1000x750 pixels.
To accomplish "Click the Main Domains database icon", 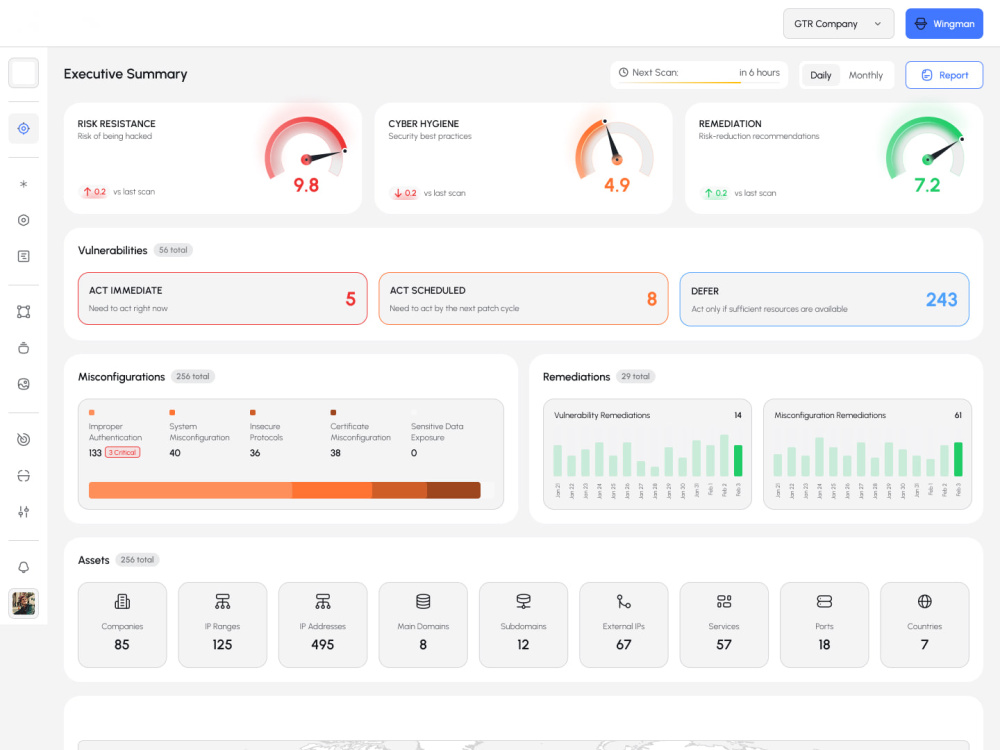I will (x=423, y=601).
